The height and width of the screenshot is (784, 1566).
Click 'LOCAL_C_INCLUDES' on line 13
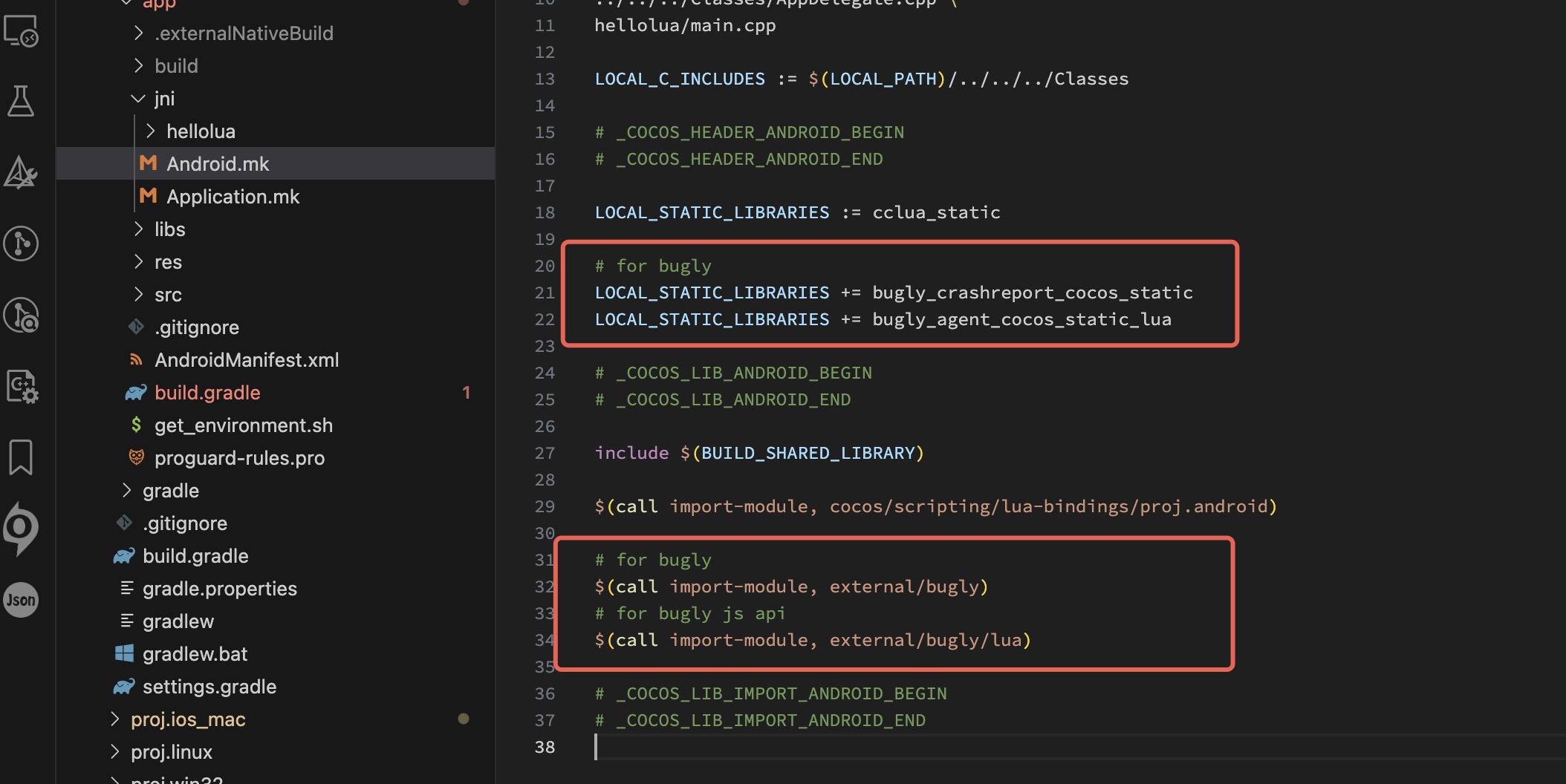click(680, 79)
